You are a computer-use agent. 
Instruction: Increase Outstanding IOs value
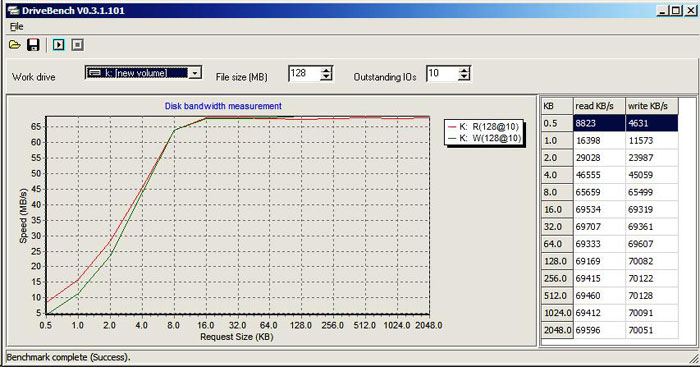tap(465, 70)
